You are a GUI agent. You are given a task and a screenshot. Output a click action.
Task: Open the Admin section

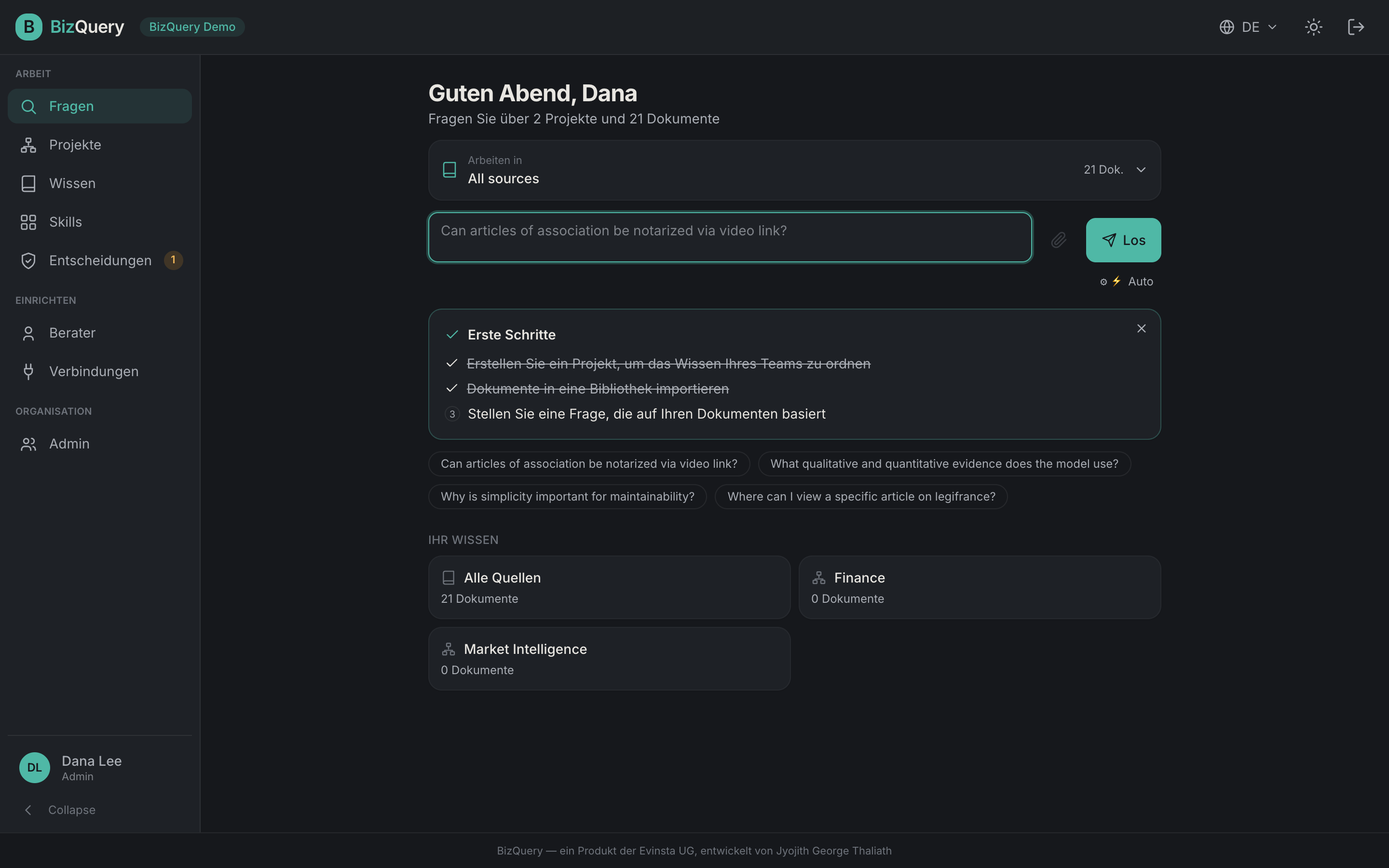(x=100, y=444)
